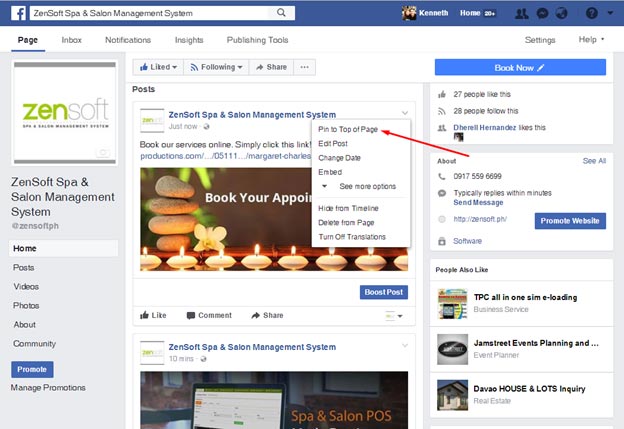Select Embed from post menu
The width and height of the screenshot is (624, 429).
pyautogui.click(x=330, y=172)
